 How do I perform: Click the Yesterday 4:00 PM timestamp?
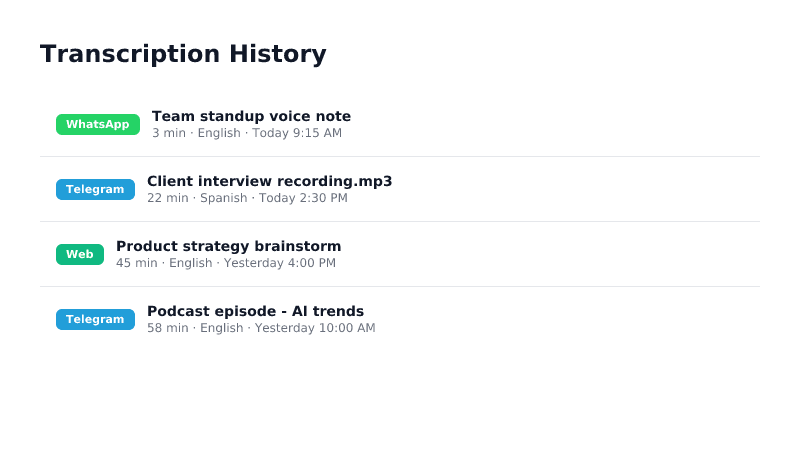point(280,263)
